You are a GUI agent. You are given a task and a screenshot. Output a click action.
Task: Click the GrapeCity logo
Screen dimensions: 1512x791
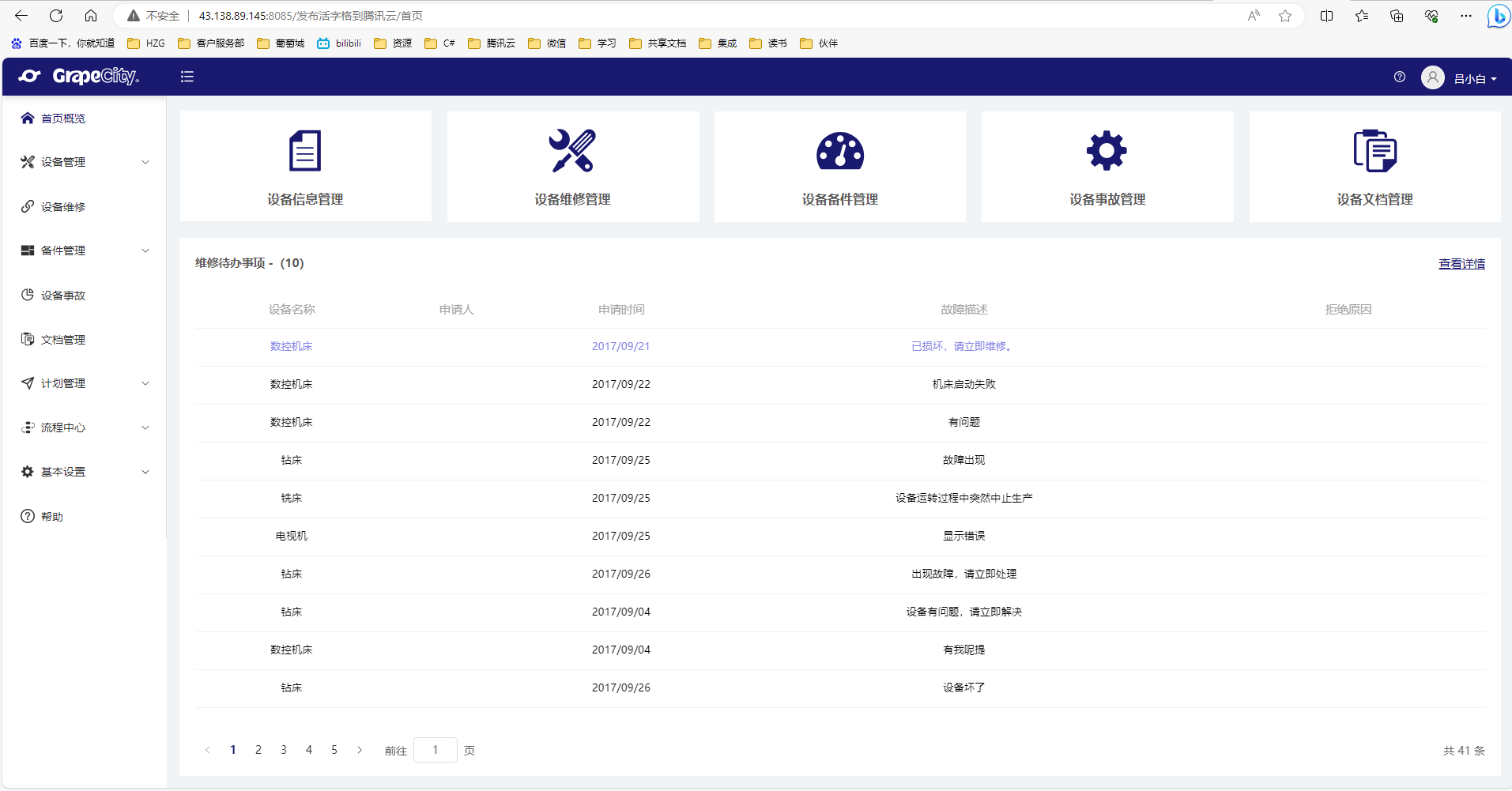tap(79, 76)
